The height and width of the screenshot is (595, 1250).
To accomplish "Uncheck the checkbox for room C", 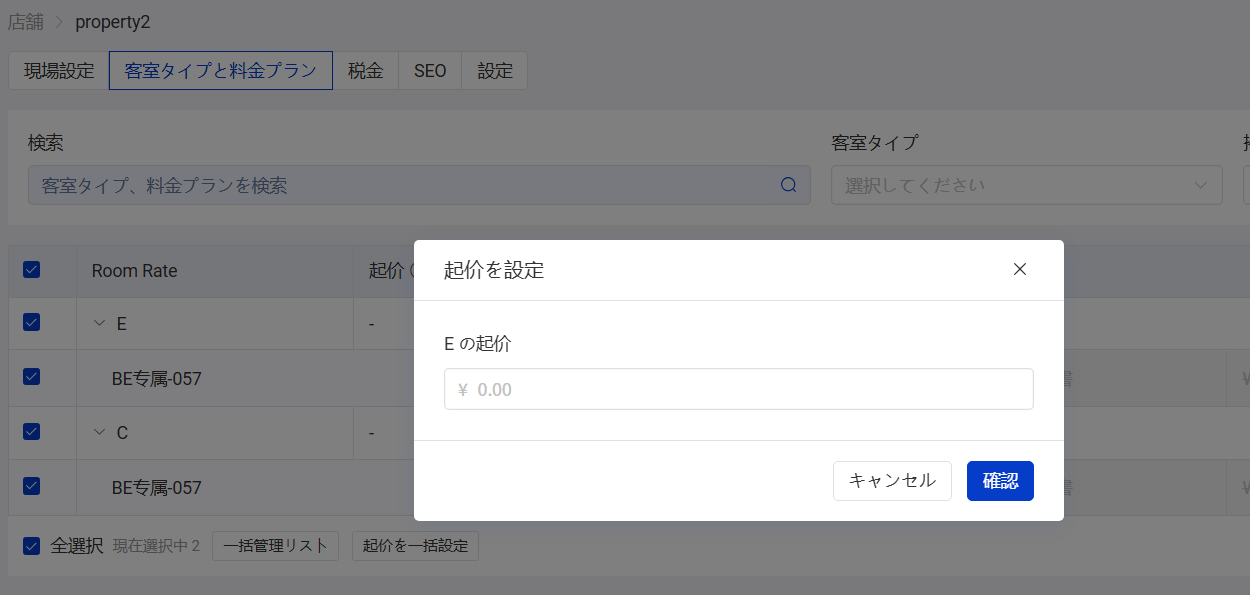I will [x=31, y=431].
